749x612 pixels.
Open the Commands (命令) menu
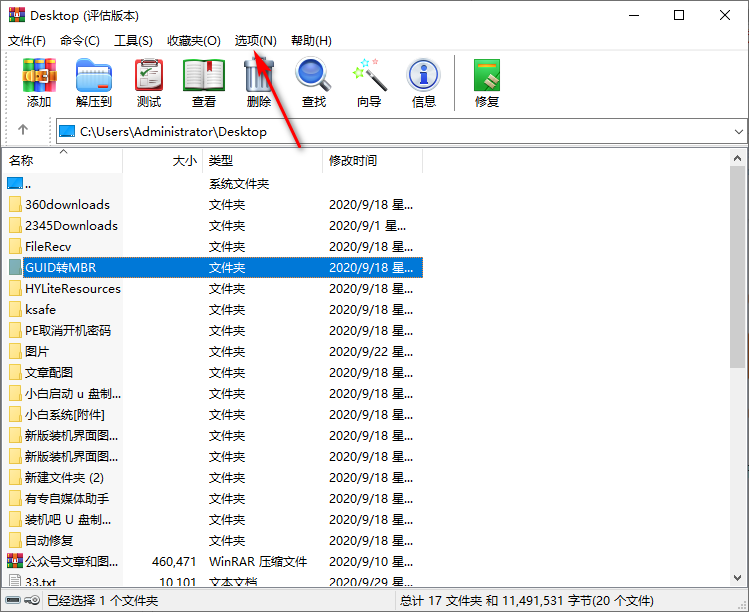(x=80, y=41)
